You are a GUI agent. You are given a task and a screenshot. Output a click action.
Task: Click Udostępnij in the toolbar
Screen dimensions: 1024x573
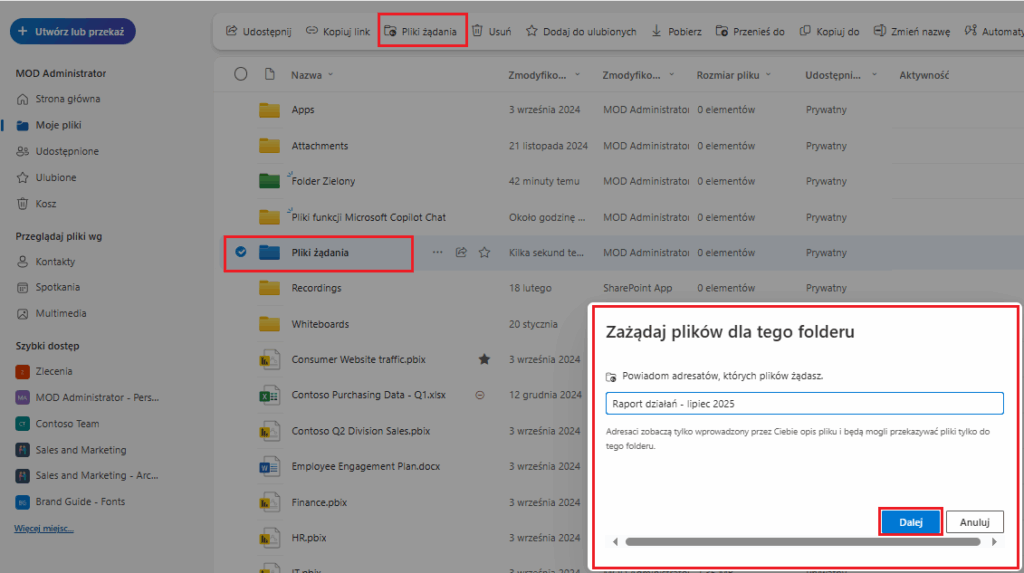click(259, 31)
